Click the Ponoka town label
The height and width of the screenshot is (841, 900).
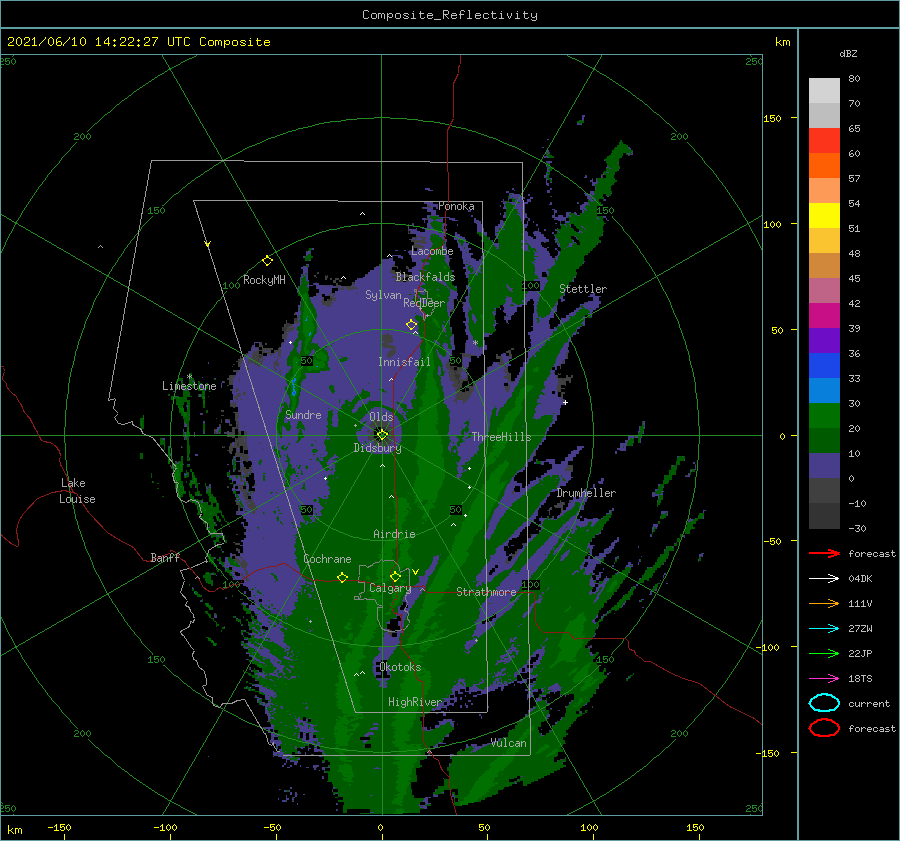[x=456, y=206]
